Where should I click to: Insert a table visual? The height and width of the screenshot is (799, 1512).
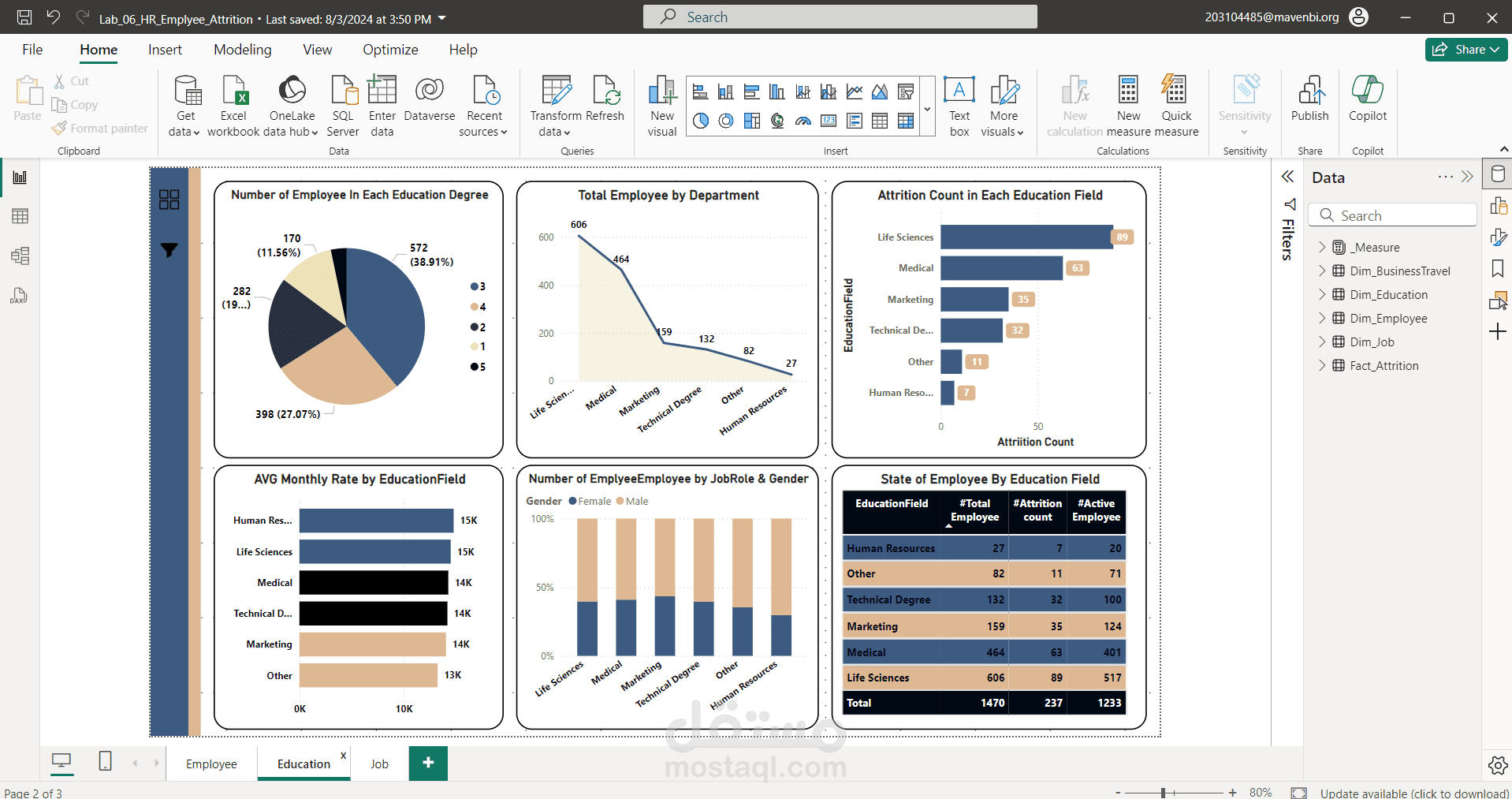coord(880,121)
